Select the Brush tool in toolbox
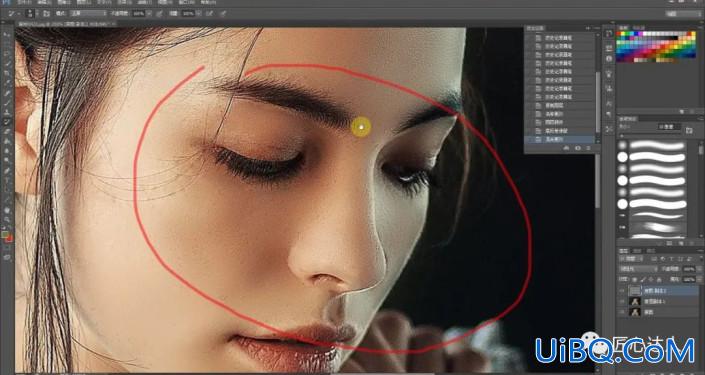The width and height of the screenshot is (705, 375). (x=8, y=102)
